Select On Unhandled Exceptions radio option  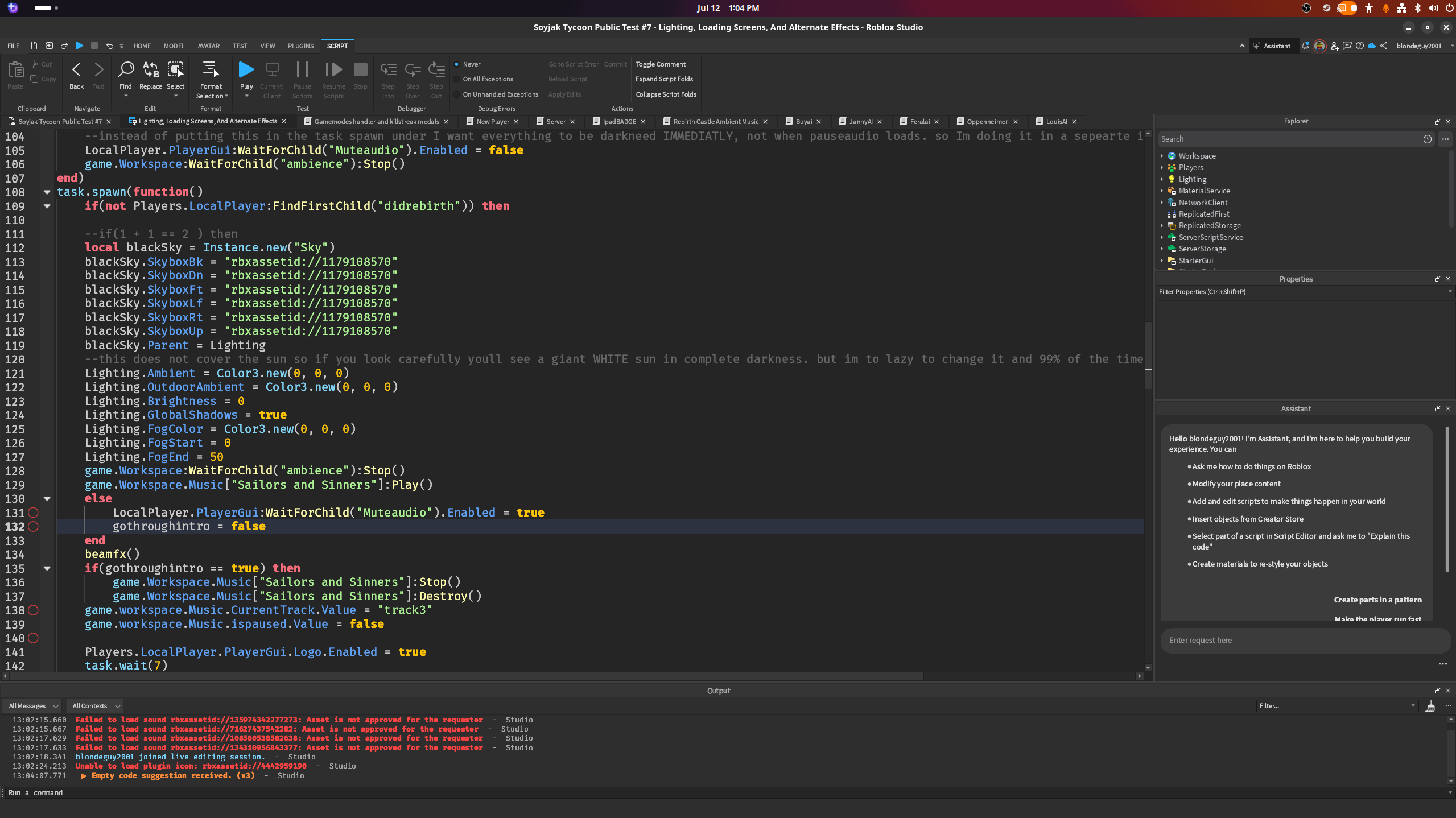point(456,94)
